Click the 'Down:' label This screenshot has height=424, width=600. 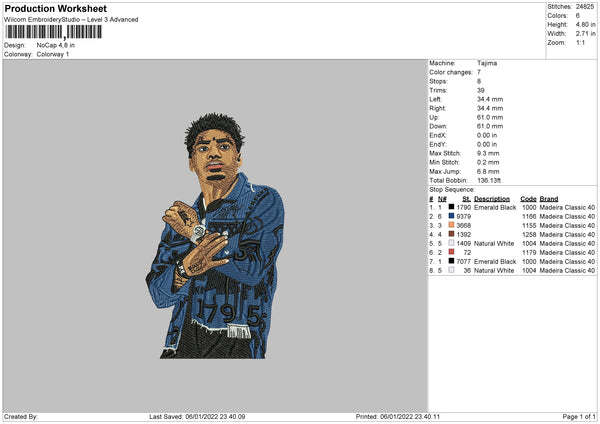point(438,126)
